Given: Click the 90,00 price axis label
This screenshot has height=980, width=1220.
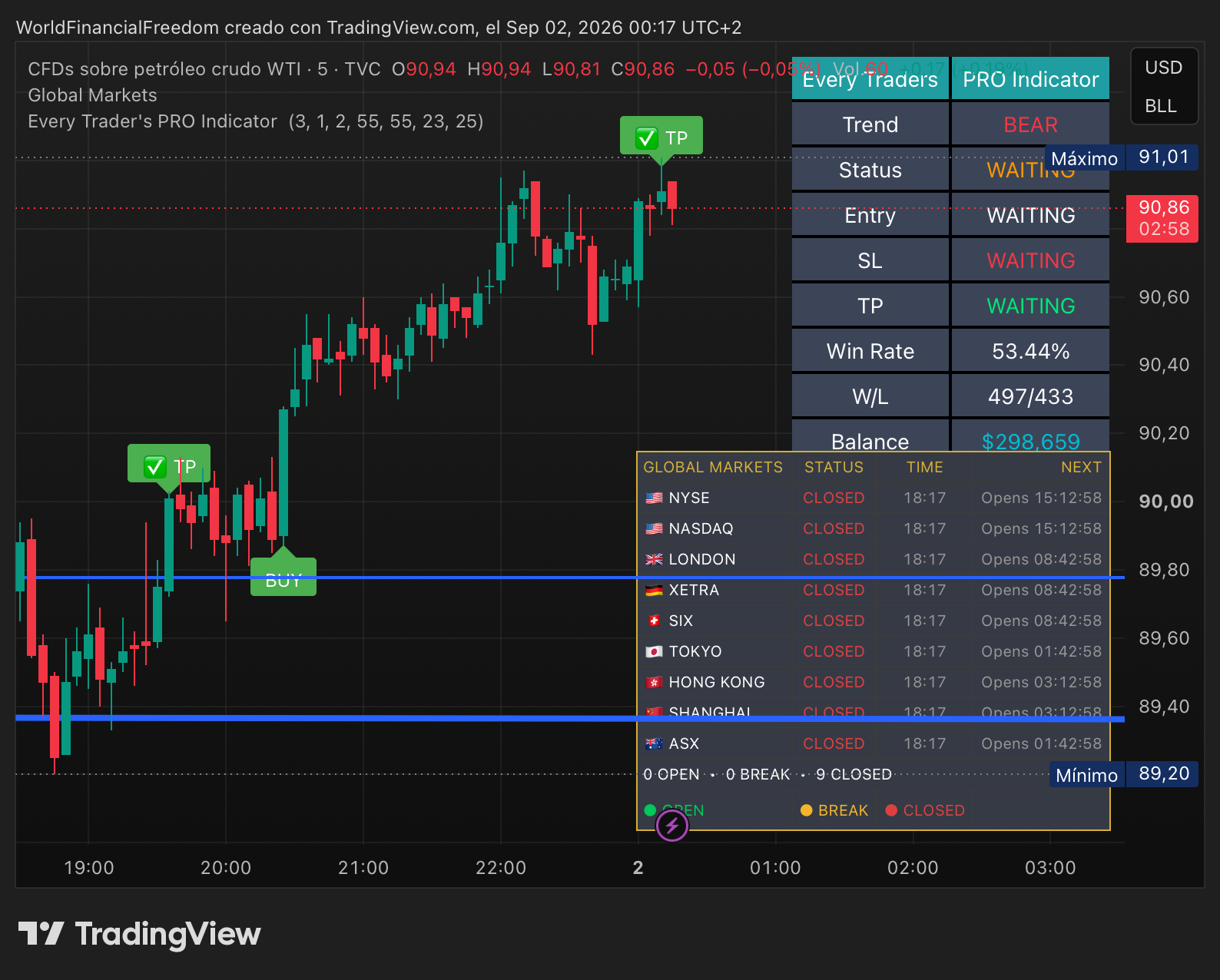Looking at the screenshot, I should tap(1165, 502).
